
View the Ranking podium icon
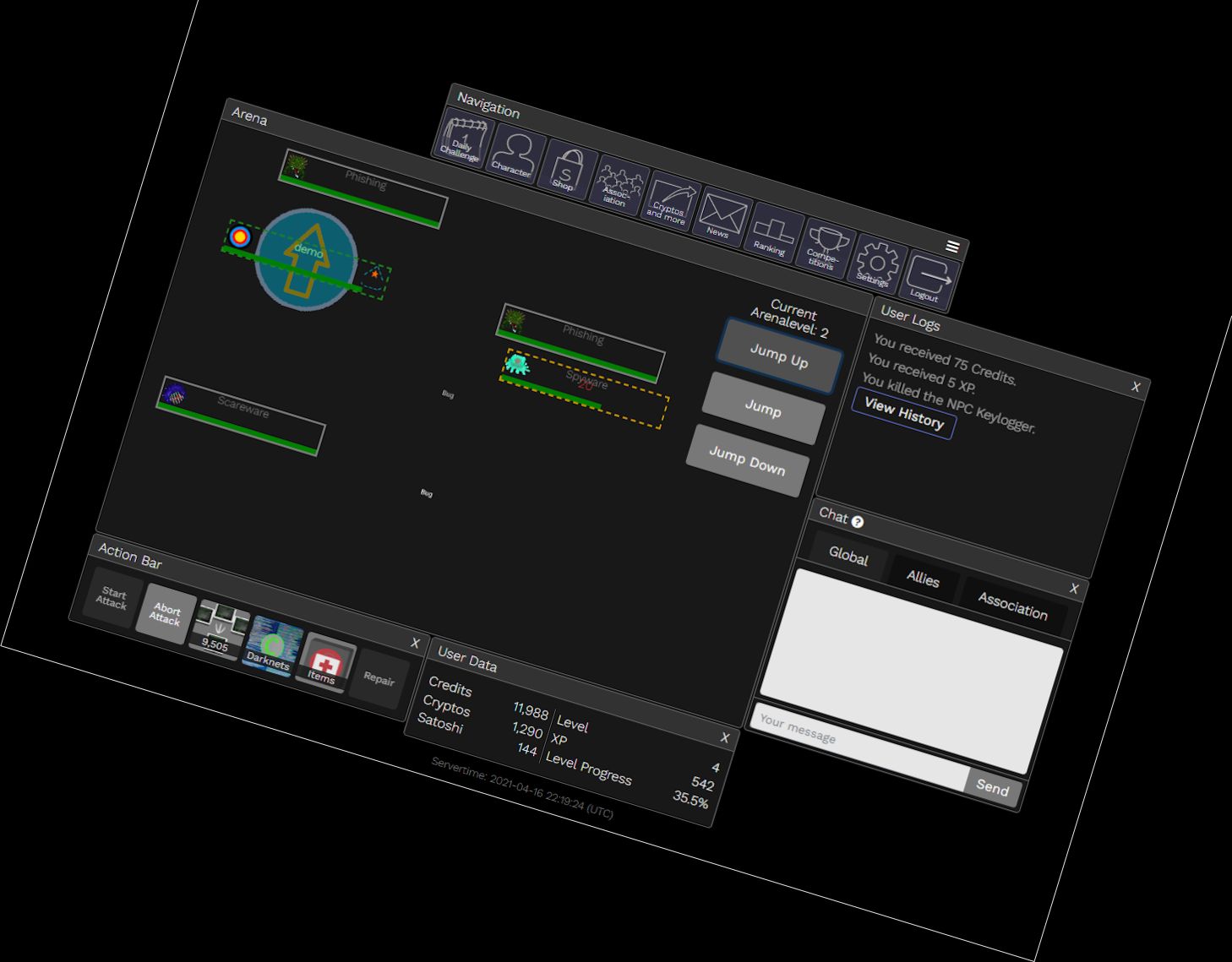point(772,231)
